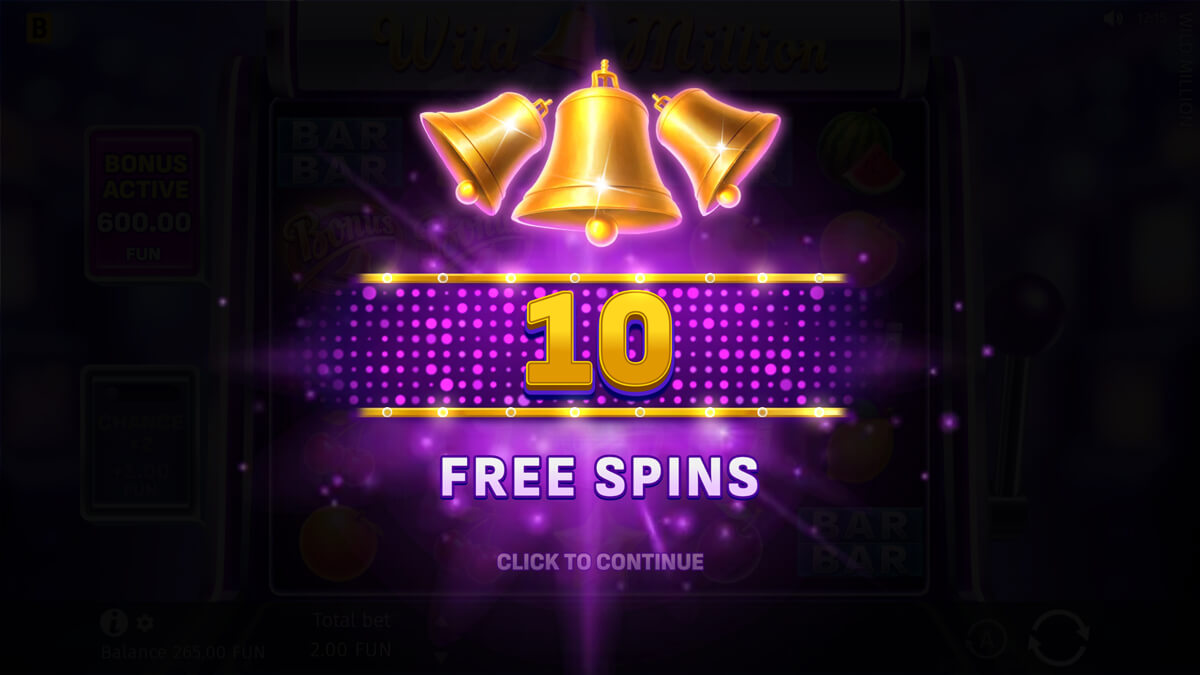Click the Balance 265.00 FUN text
This screenshot has width=1200, height=675.
(x=183, y=653)
